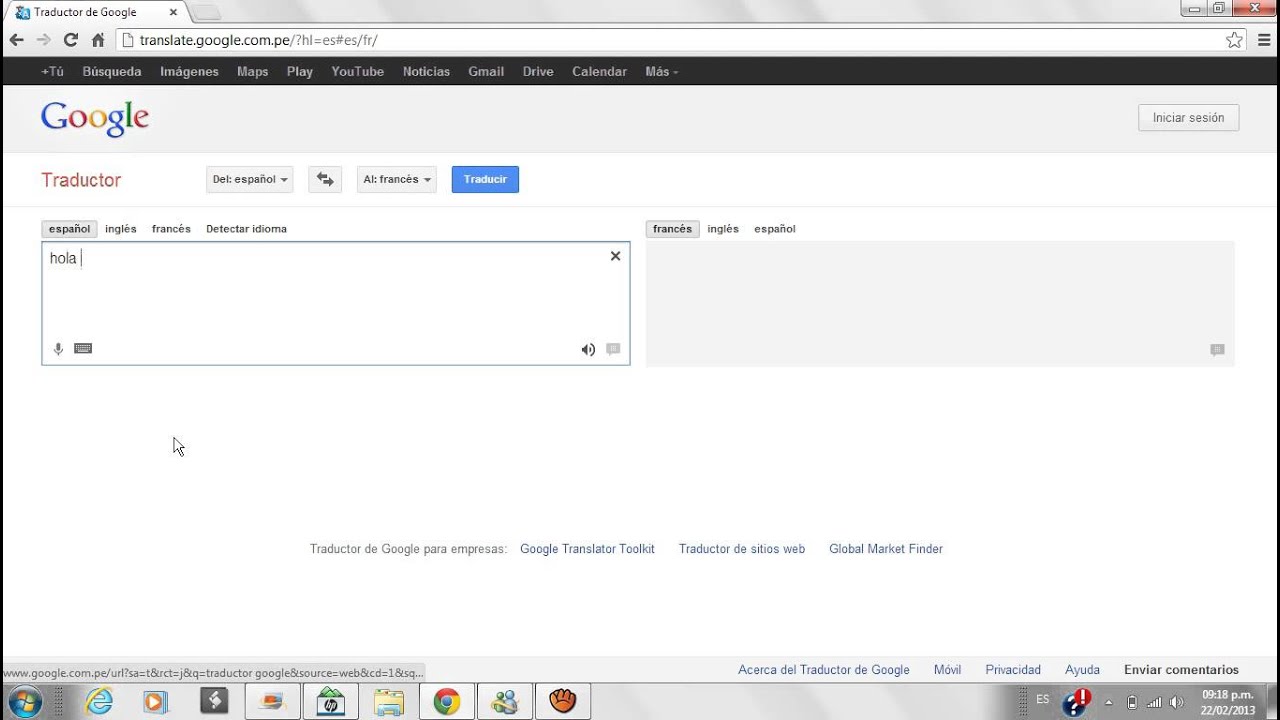The image size is (1280, 720).
Task: Activate microphone voice input
Action: tap(58, 349)
